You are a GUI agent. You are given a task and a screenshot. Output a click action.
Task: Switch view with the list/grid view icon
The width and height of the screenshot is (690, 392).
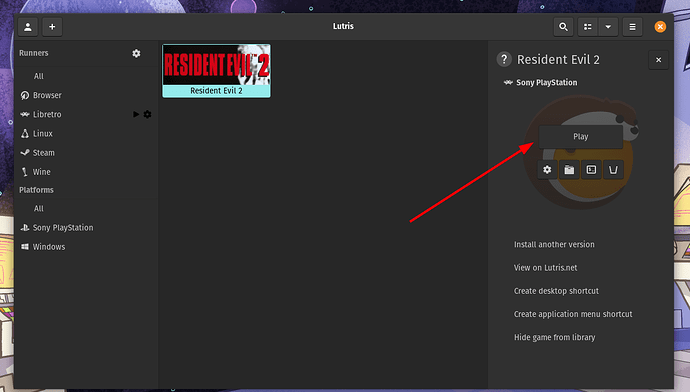(x=587, y=27)
